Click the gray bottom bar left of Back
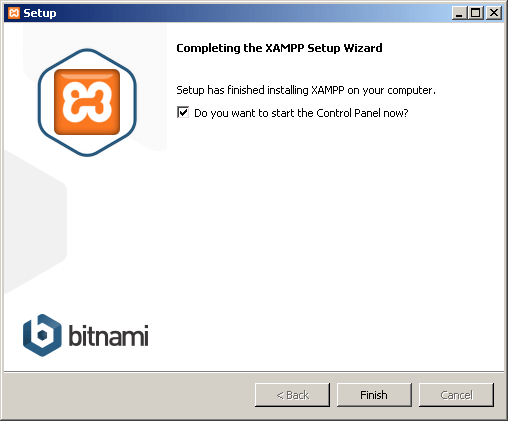 click(x=128, y=395)
